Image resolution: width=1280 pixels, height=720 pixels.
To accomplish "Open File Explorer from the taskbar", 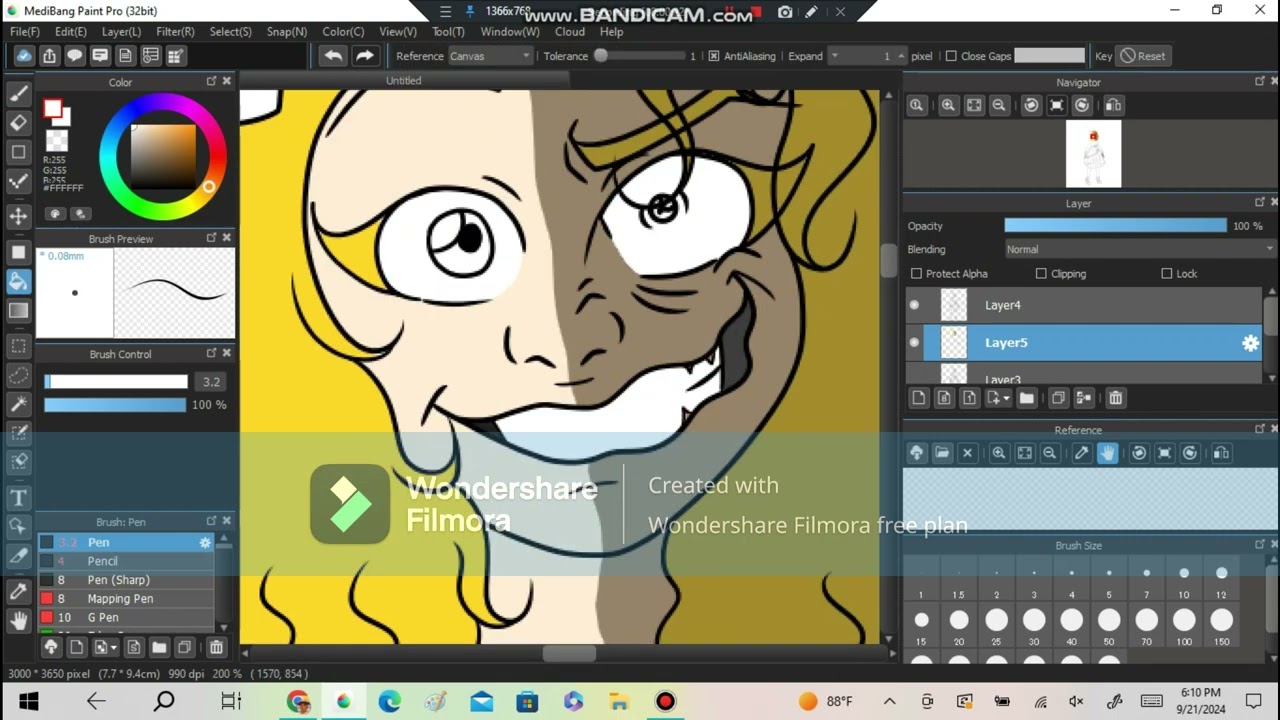I will coord(619,701).
